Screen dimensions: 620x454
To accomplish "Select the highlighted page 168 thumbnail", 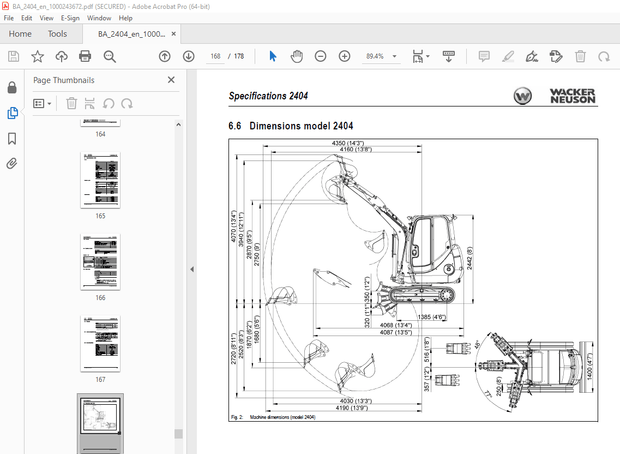I will coord(100,423).
